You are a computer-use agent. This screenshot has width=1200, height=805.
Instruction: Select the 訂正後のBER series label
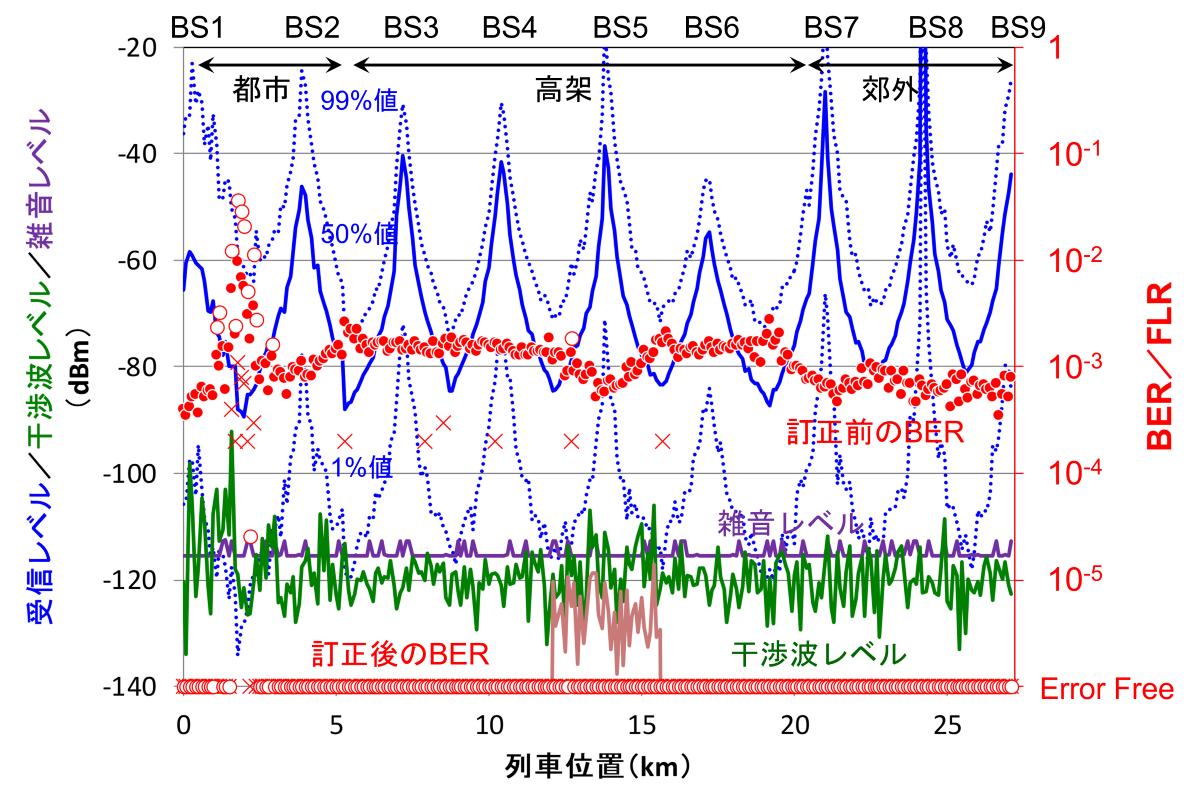(x=399, y=655)
